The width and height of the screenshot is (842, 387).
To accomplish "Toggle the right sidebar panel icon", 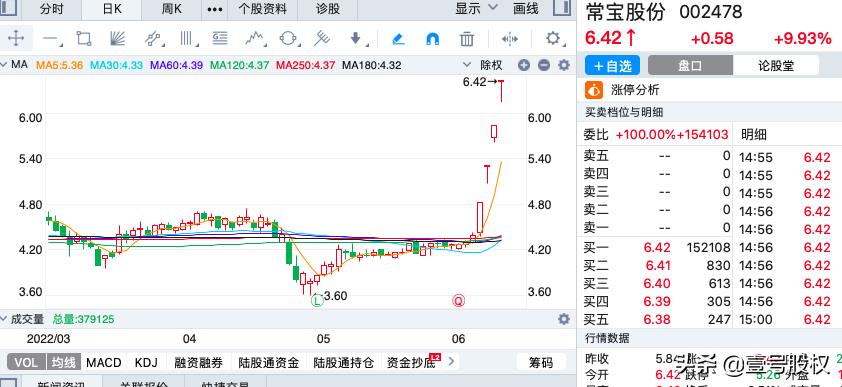I will (562, 7).
